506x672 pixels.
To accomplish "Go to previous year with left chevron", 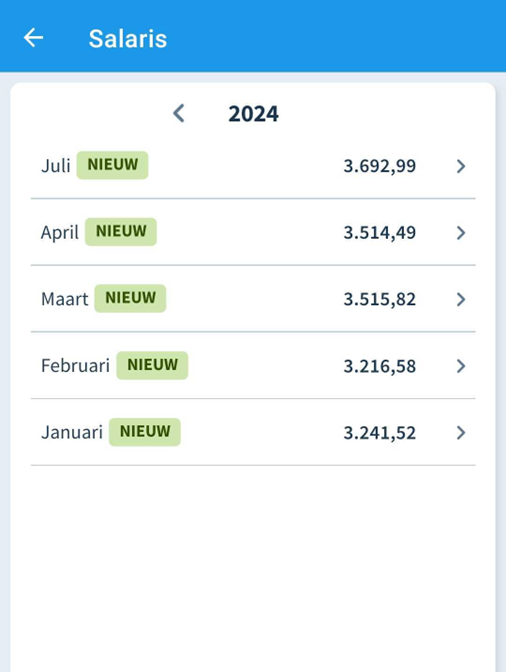I will coord(179,114).
